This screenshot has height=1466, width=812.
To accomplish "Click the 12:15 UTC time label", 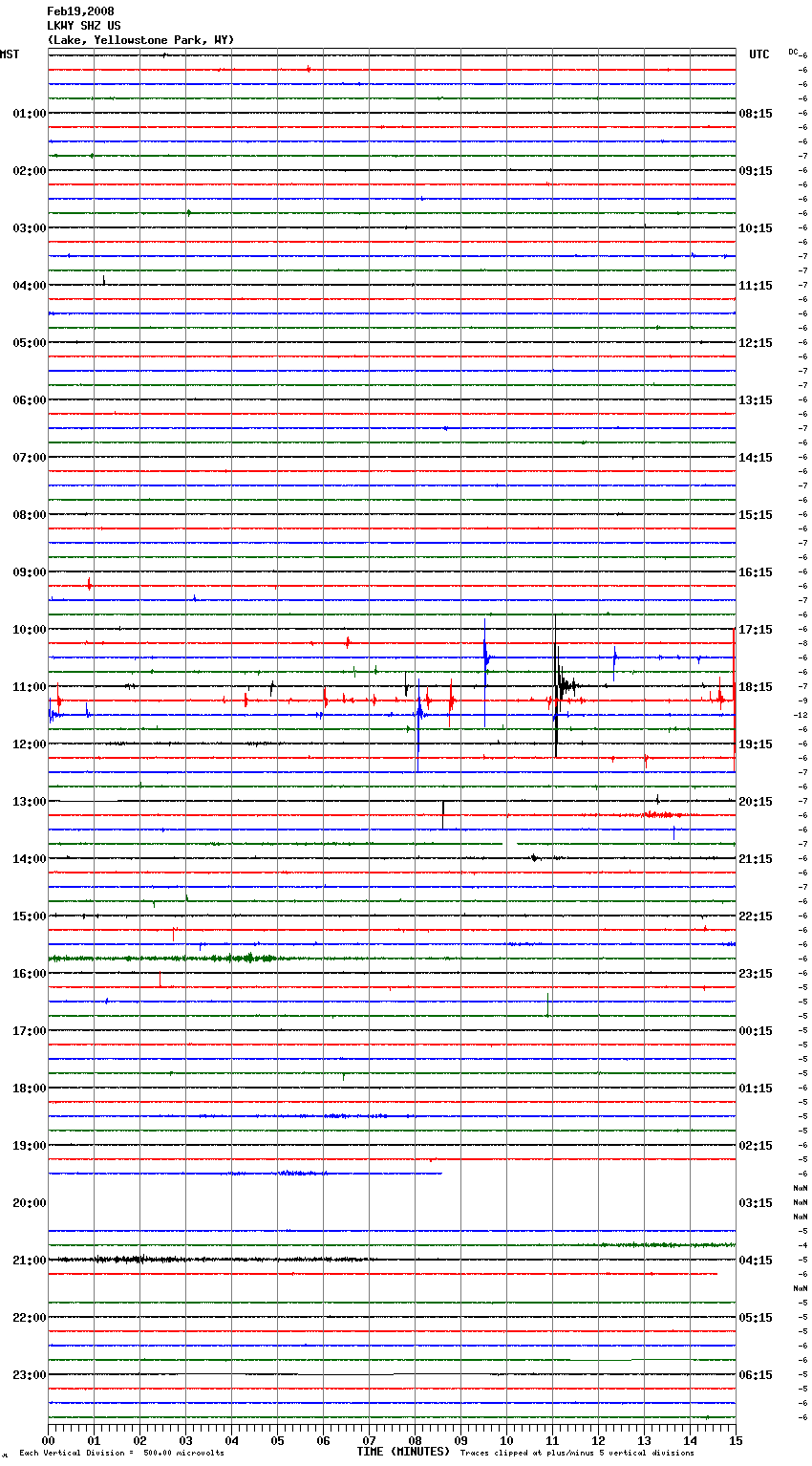I will coord(756,343).
